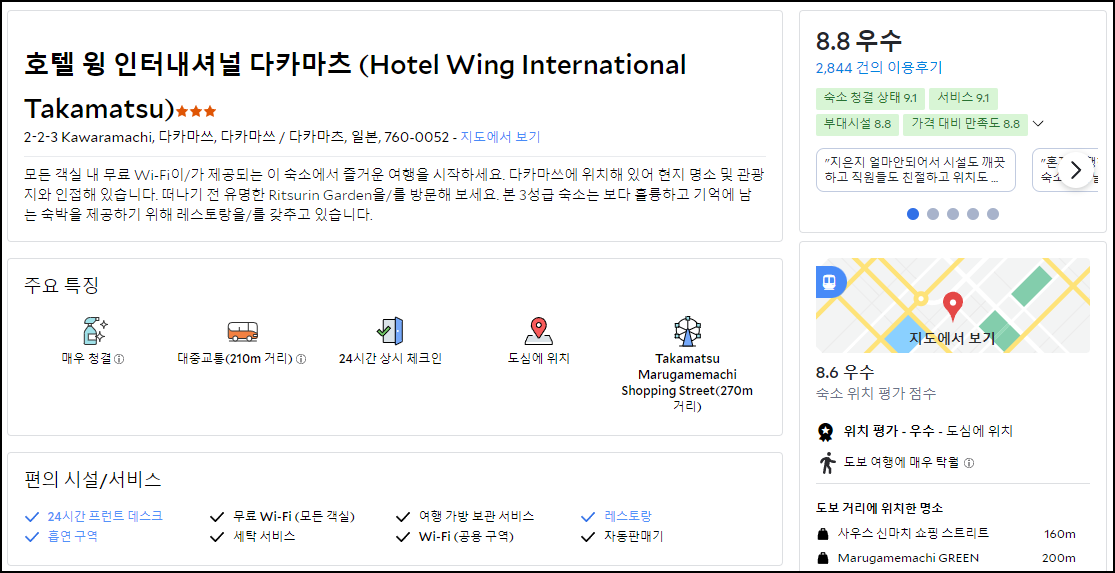Click the info icon beside 대중교통(210m 거리)
Viewport: 1115px width, 573px height.
[x=301, y=359]
